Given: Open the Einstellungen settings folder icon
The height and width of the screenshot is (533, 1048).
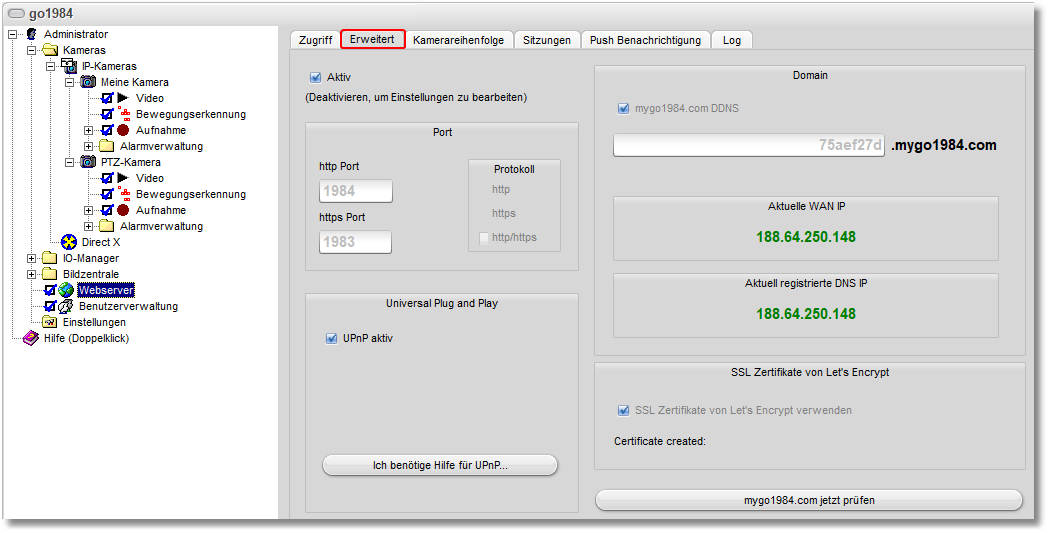Looking at the screenshot, I should (x=50, y=322).
